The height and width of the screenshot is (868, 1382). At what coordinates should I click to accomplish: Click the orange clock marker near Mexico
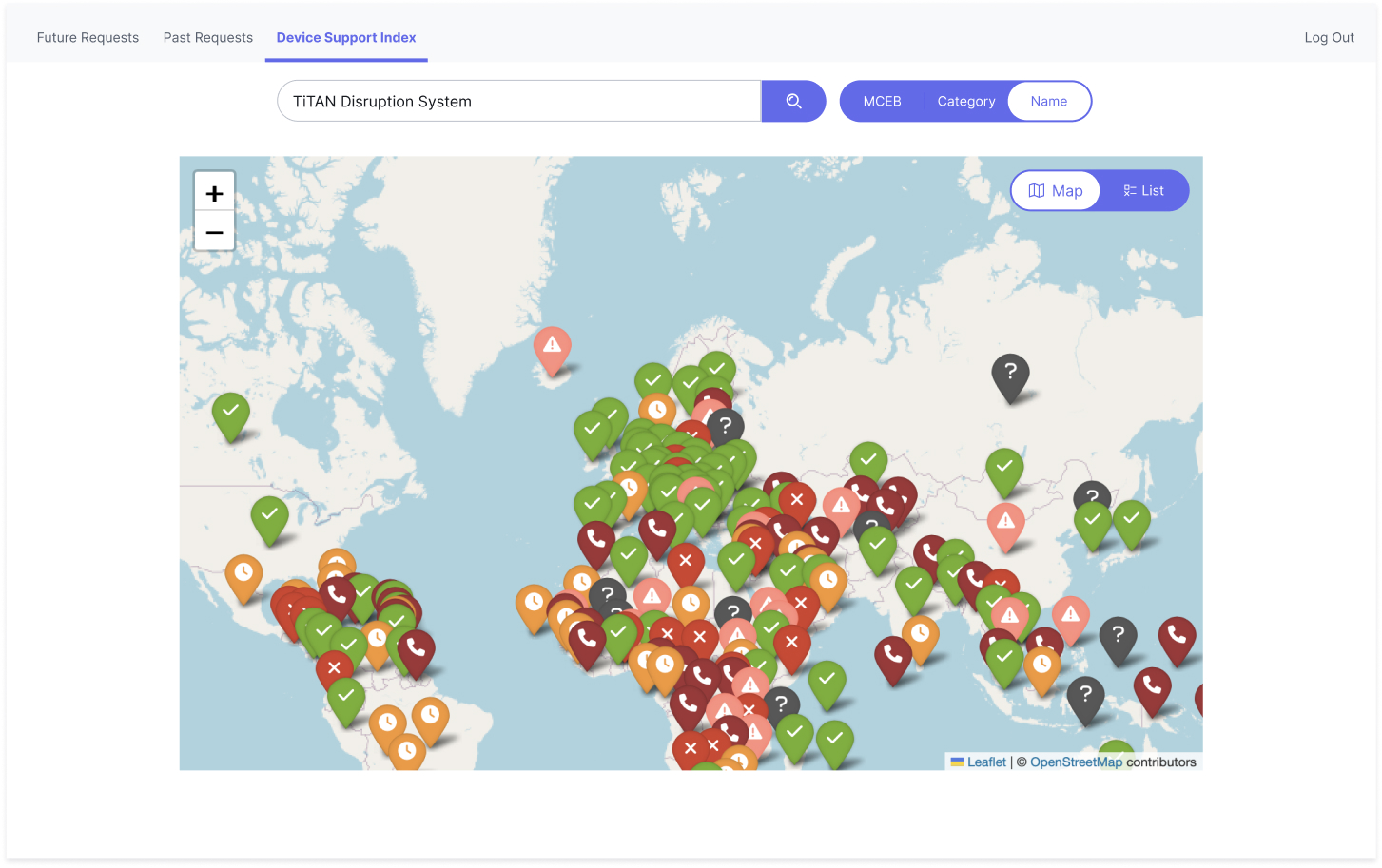click(243, 574)
